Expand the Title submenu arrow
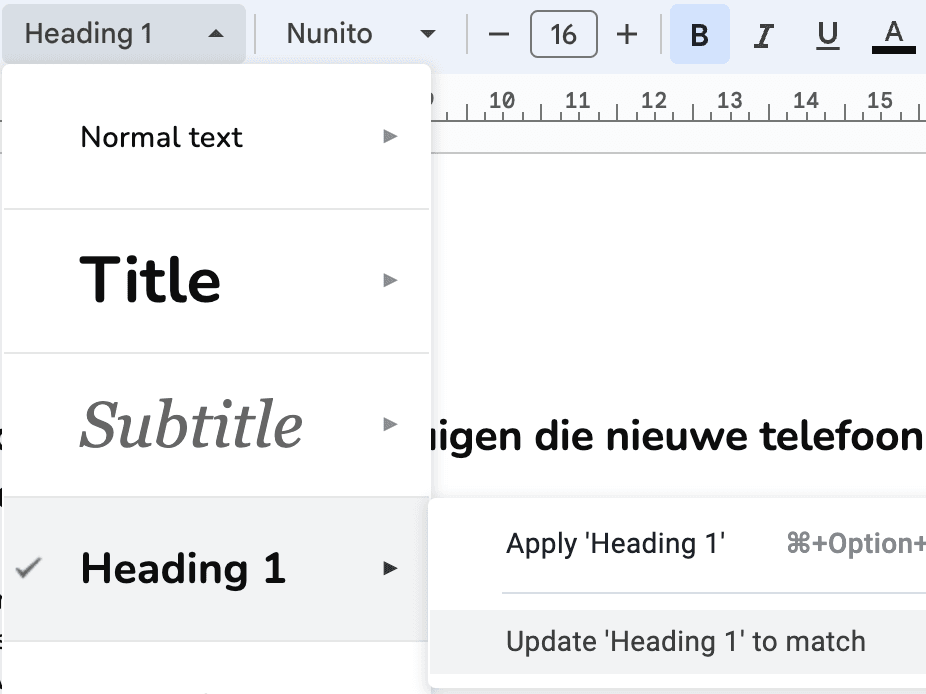This screenshot has height=694, width=926. tap(391, 281)
